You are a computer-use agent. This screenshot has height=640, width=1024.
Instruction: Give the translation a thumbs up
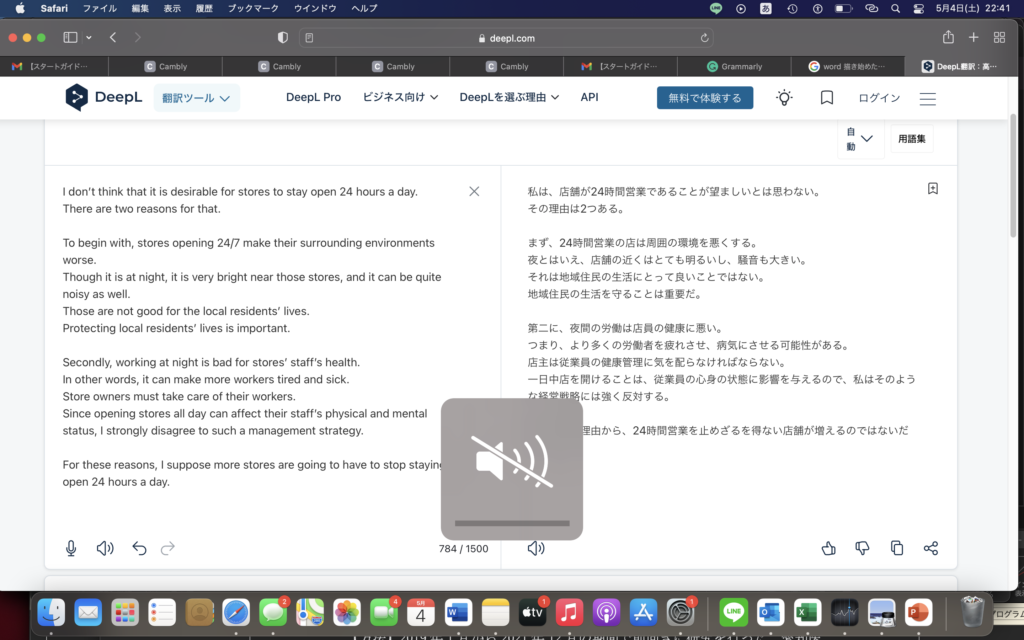(x=828, y=548)
